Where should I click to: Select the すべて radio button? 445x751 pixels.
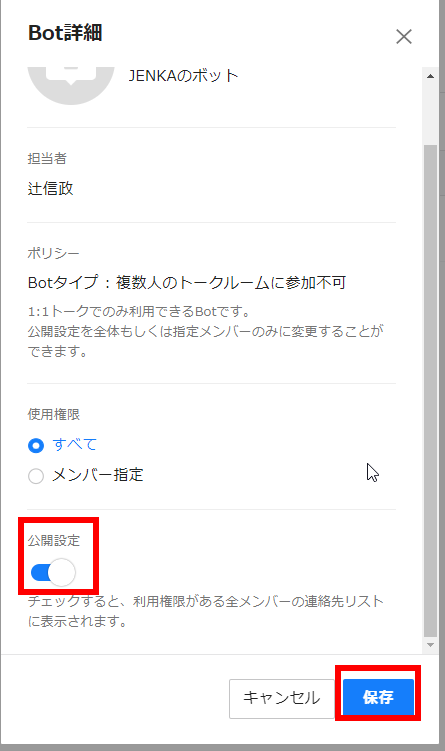[x=36, y=445]
